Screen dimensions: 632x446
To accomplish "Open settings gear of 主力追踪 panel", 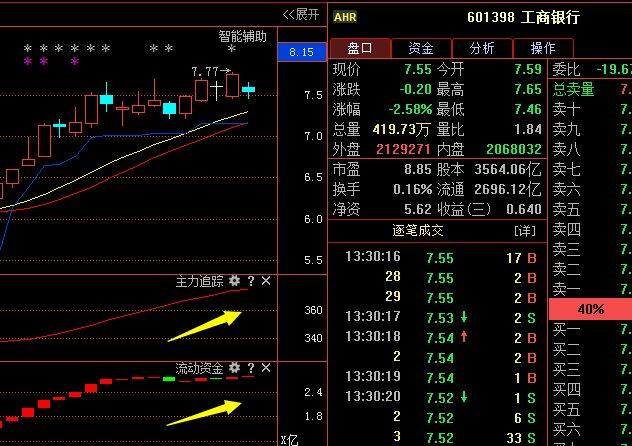I will (x=234, y=280).
